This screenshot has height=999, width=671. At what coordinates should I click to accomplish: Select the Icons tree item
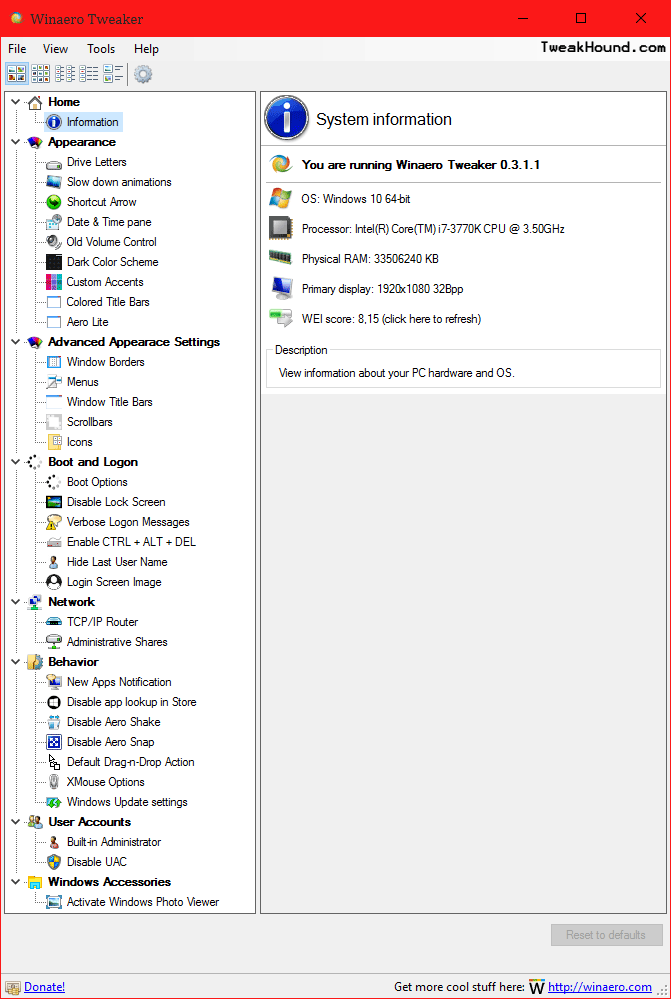pyautogui.click(x=80, y=442)
